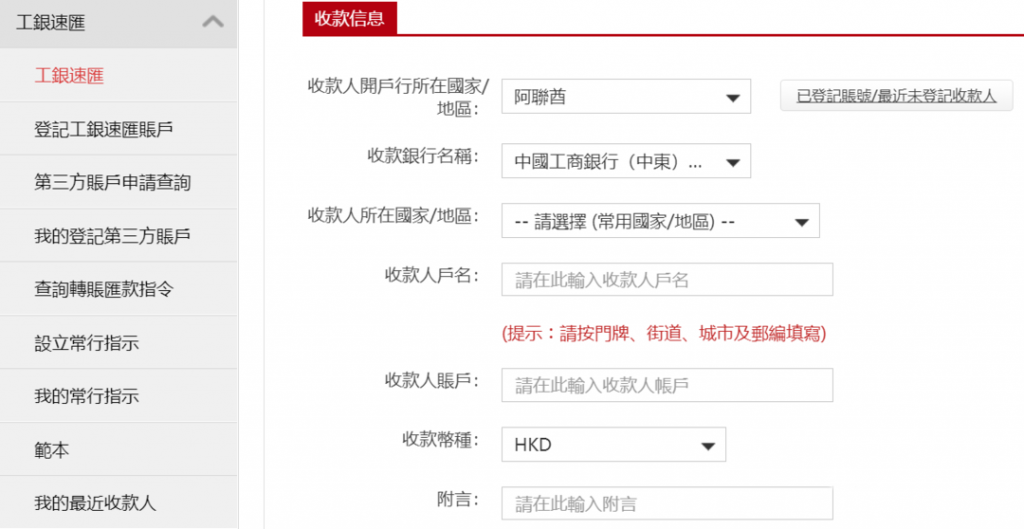Open 第三方賬戶申請查詢 page
1024x529 pixels.
[x=112, y=182]
